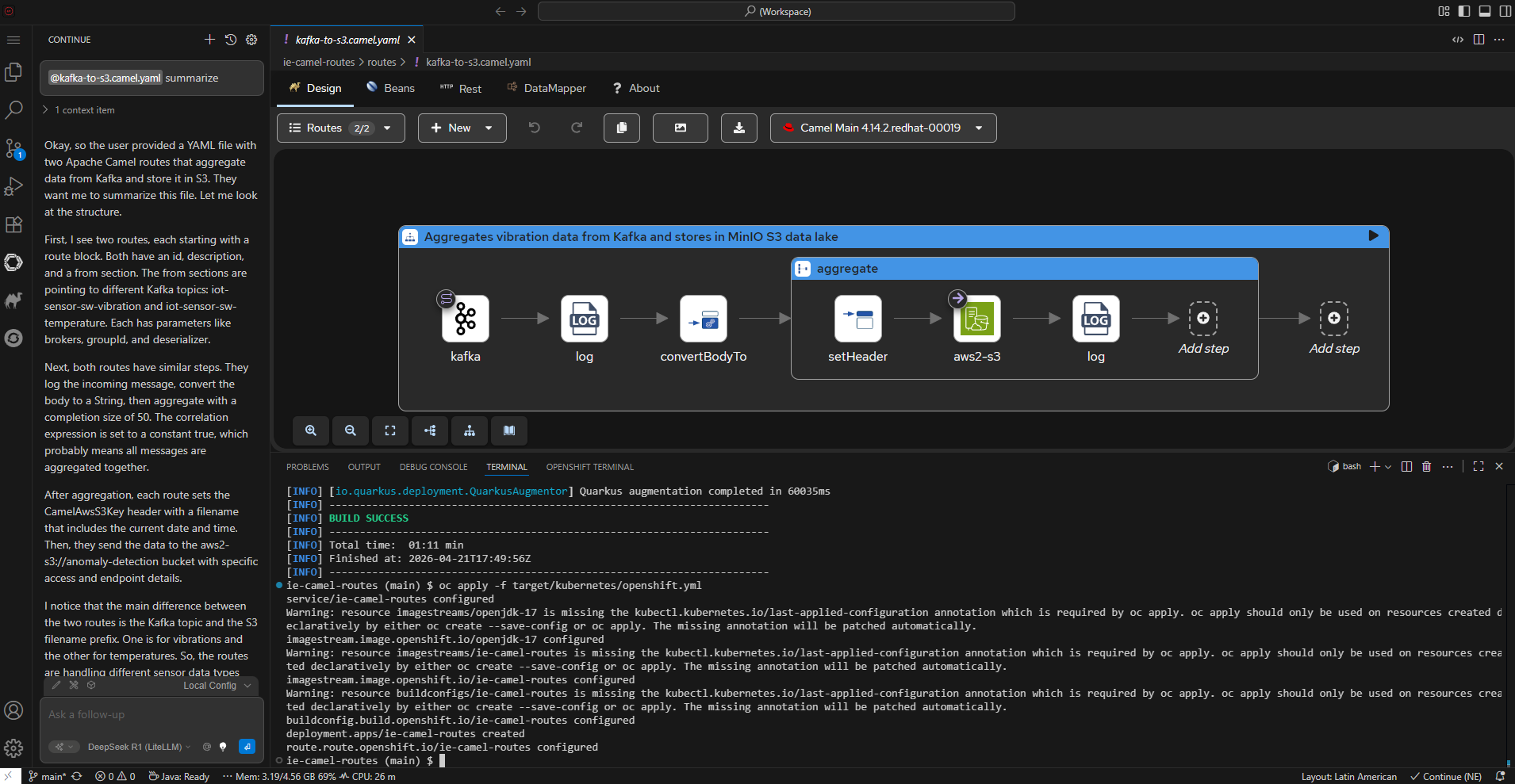
Task: Select the aws2-s3 step
Action: pyautogui.click(x=977, y=319)
